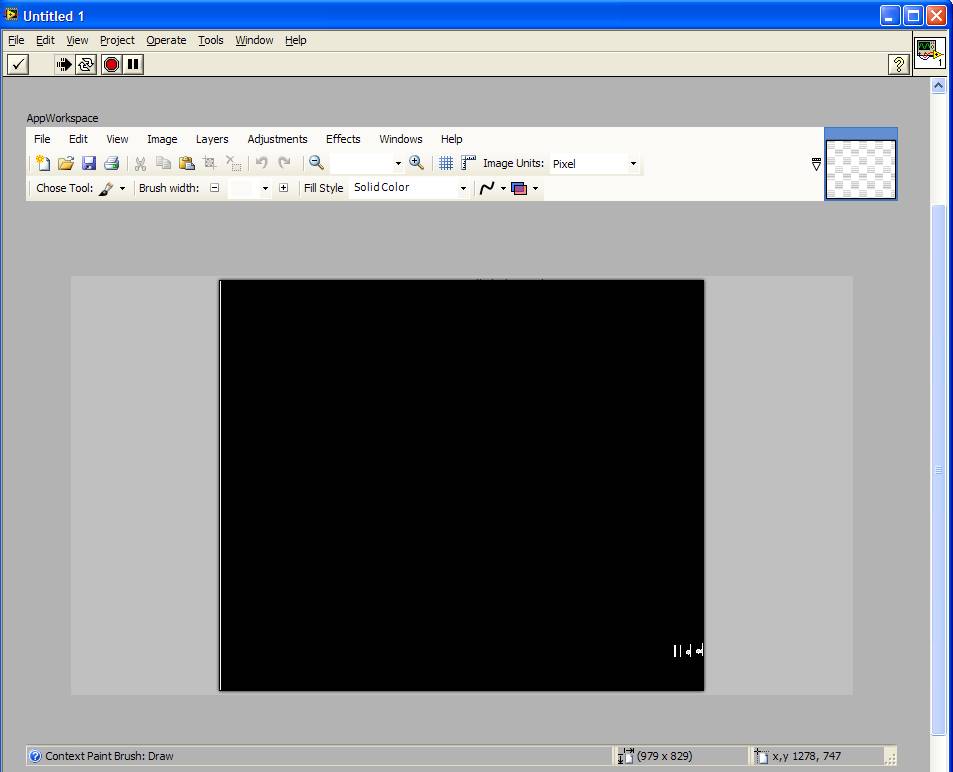
Task: Click the LabVIEW Abort Execution stop button
Action: tap(111, 64)
